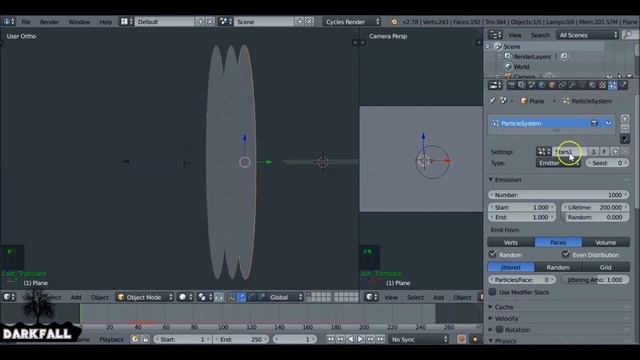Viewport: 640px width, 360px height.
Task: Open the Emitter type dropdown
Action: click(x=558, y=163)
